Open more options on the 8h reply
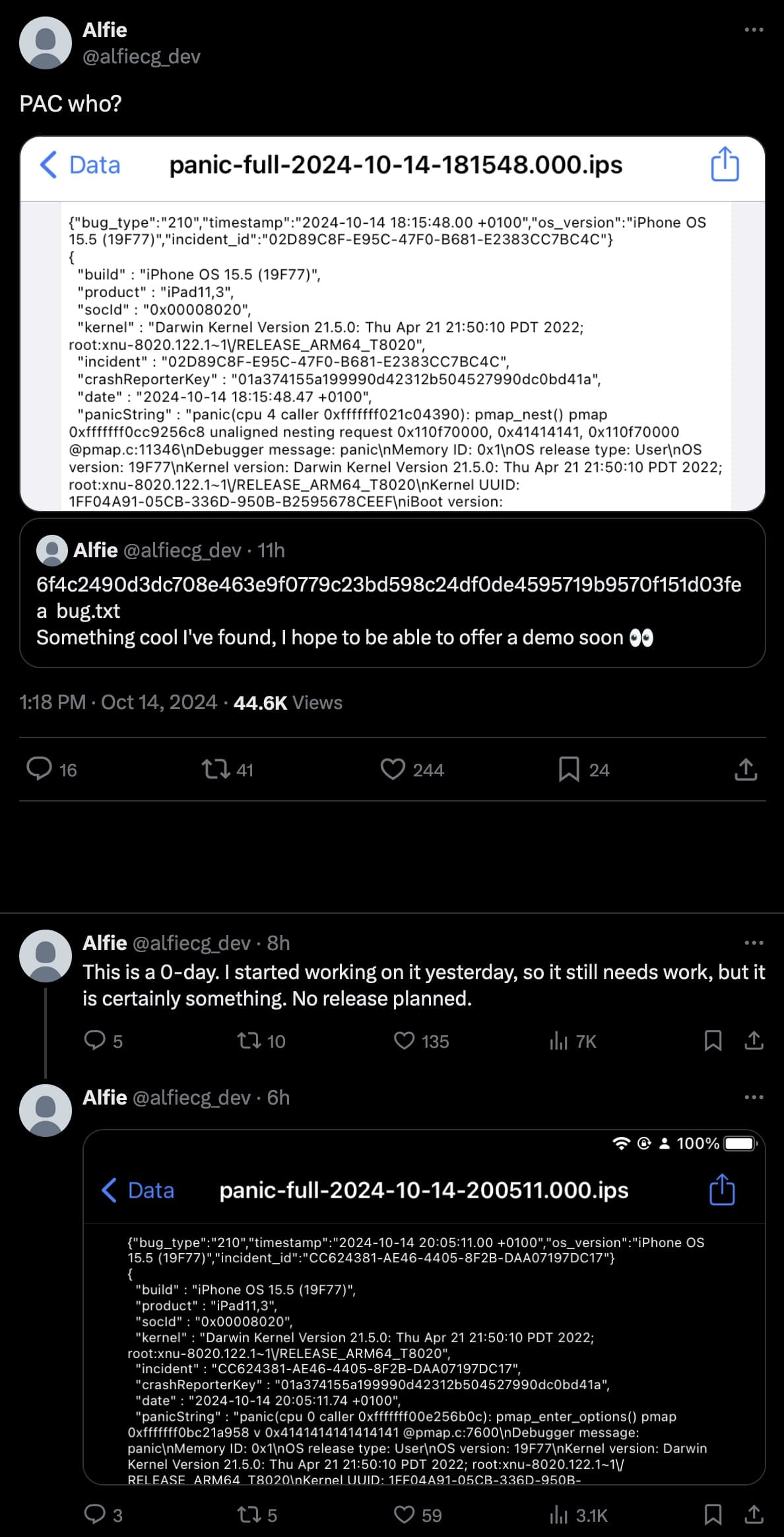Viewport: 784px width, 1537px height. pos(753,943)
